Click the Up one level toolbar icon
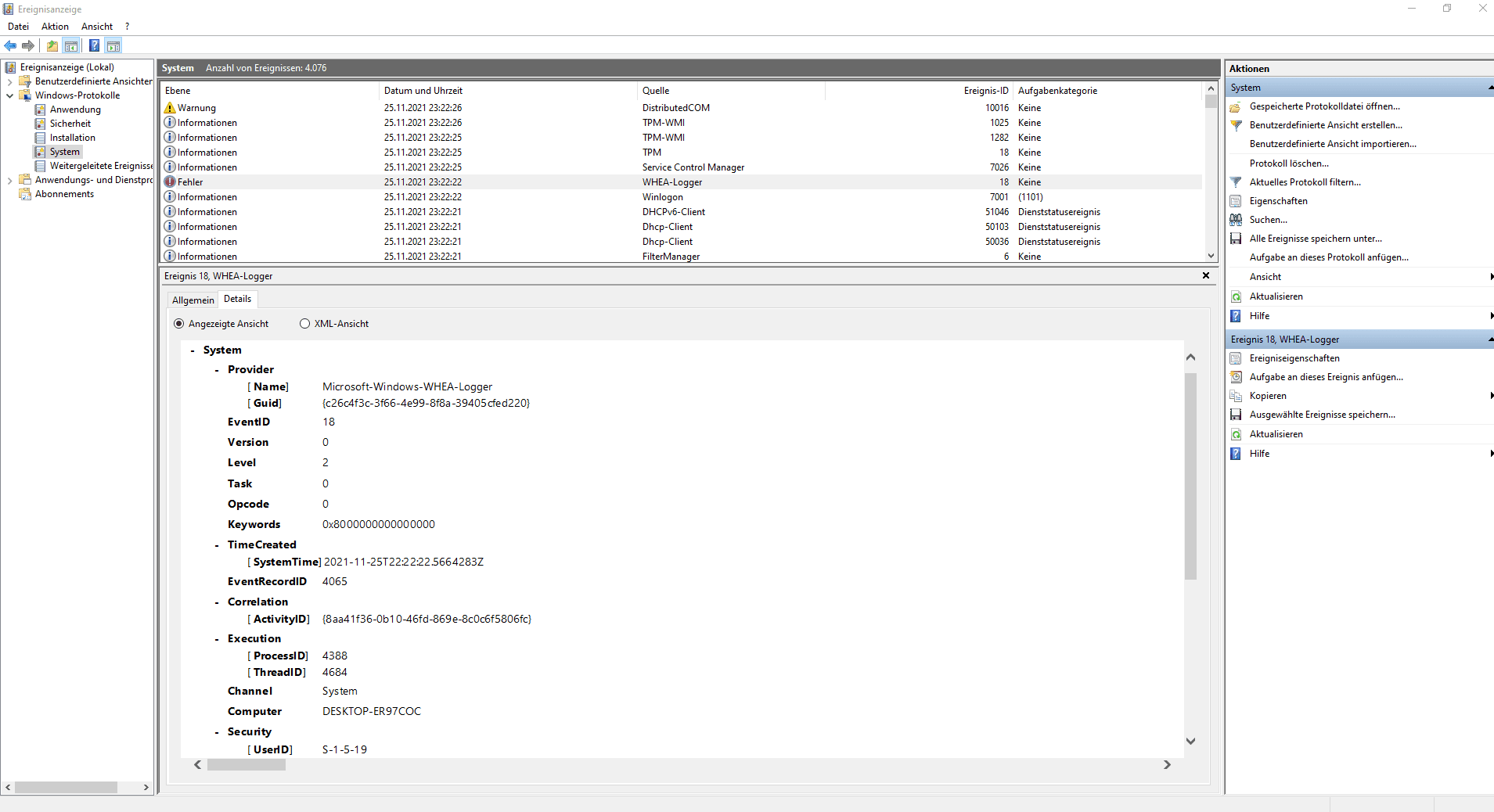 coord(52,45)
